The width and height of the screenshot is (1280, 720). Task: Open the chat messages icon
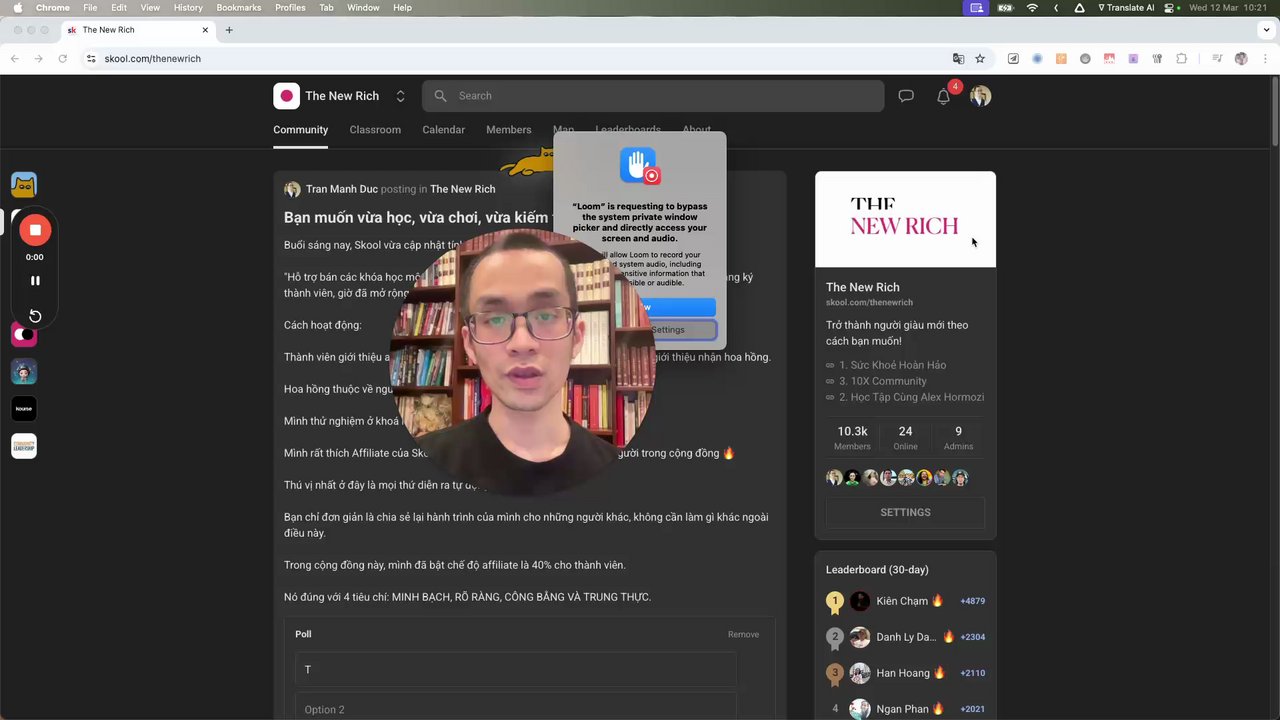click(x=906, y=96)
